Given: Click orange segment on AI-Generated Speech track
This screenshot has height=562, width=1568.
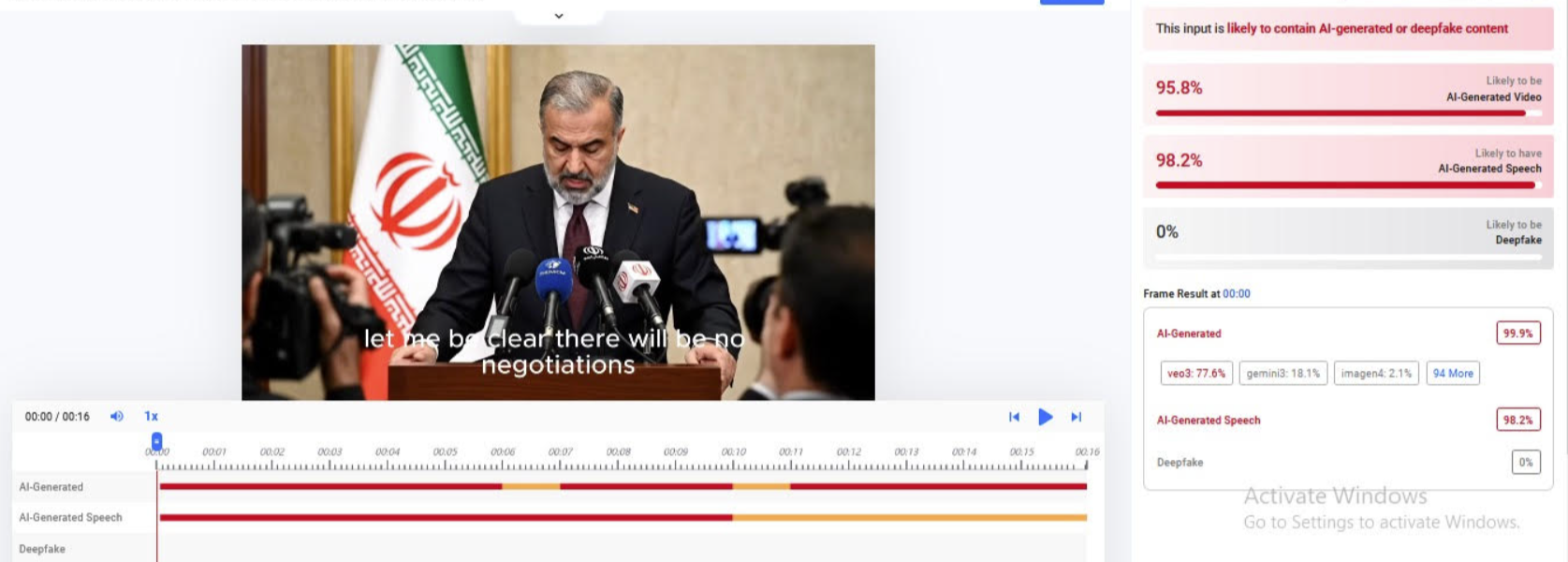Looking at the screenshot, I should tap(909, 517).
